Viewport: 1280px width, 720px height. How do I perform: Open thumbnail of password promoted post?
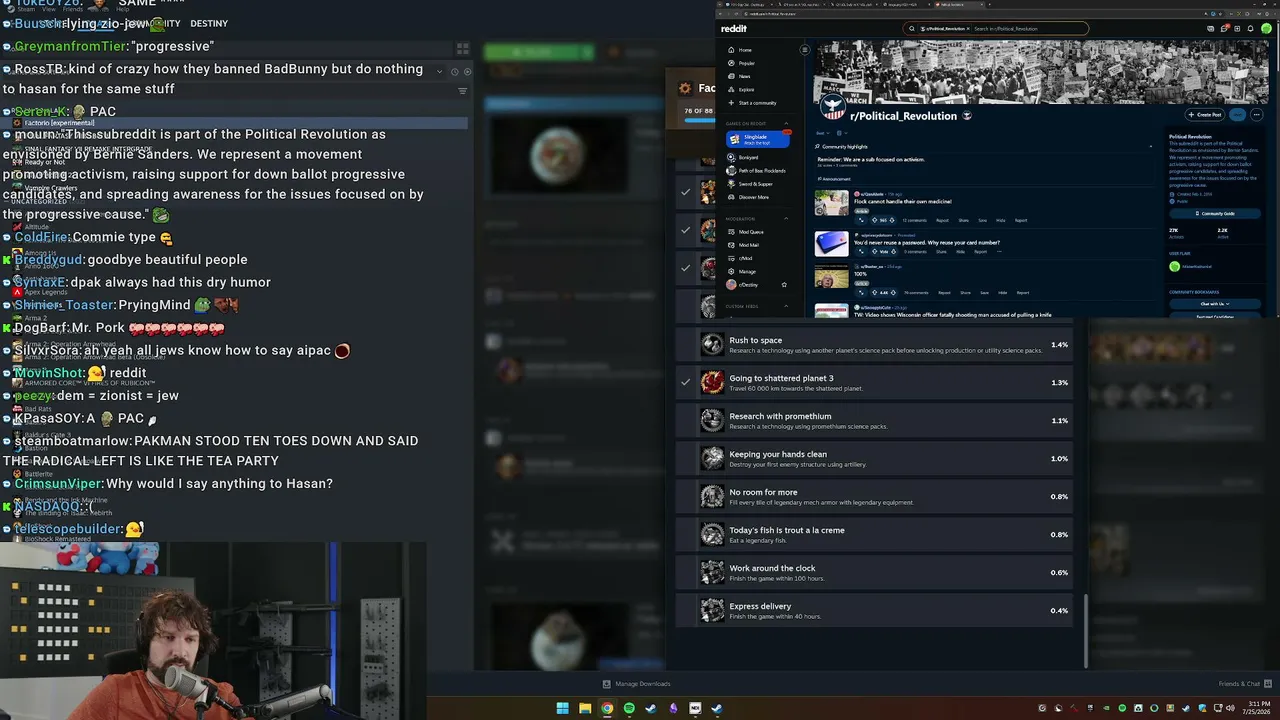click(x=831, y=243)
